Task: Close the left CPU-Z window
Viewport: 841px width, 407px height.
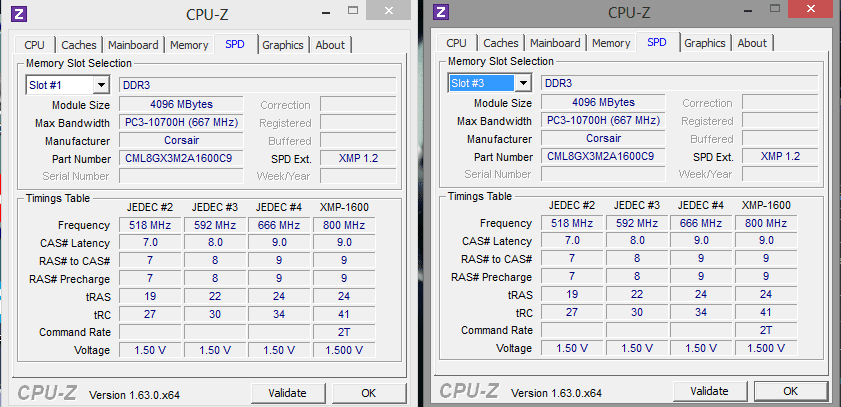Action: point(389,10)
